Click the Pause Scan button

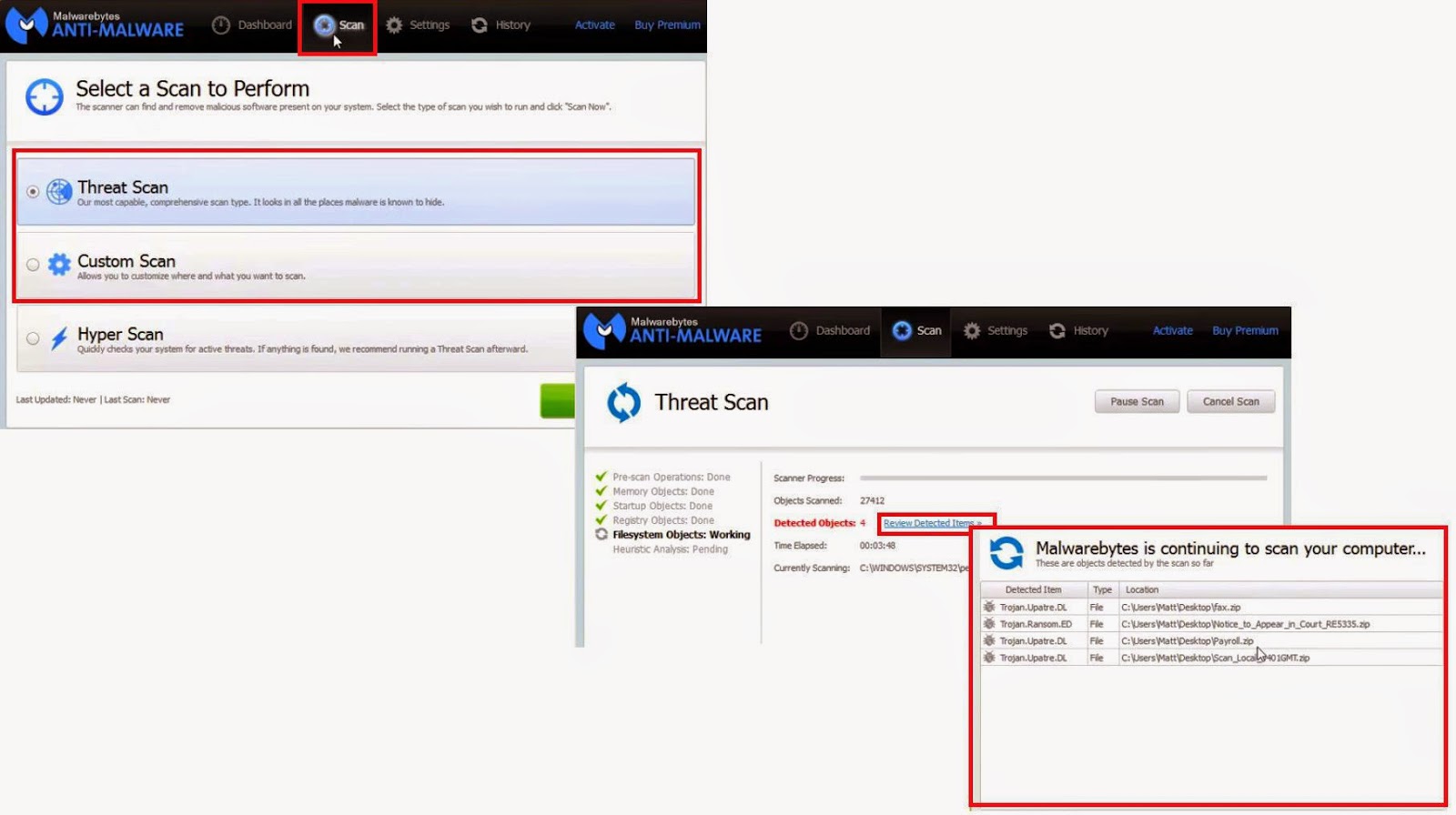1137,402
